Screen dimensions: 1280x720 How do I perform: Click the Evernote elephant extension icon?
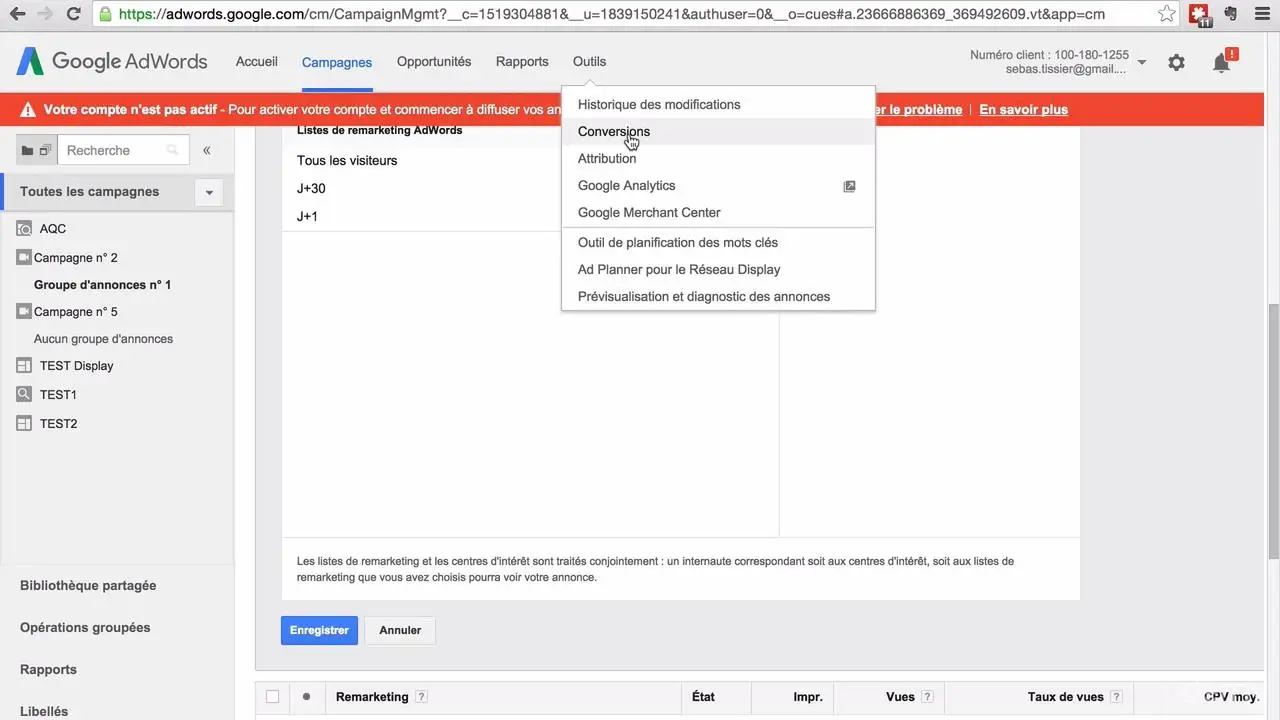[x=1230, y=14]
